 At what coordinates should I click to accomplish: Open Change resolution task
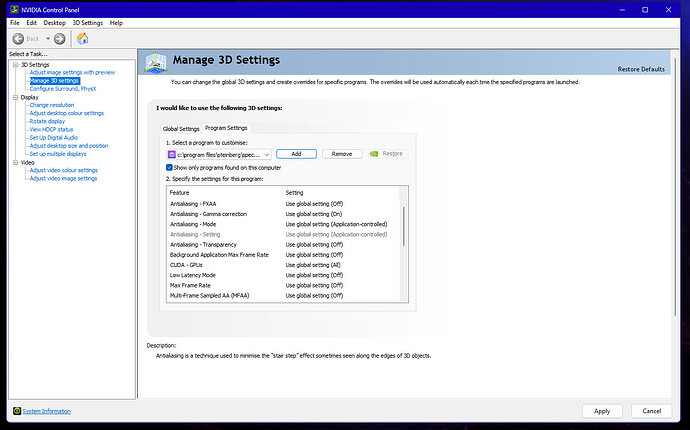click(52, 105)
